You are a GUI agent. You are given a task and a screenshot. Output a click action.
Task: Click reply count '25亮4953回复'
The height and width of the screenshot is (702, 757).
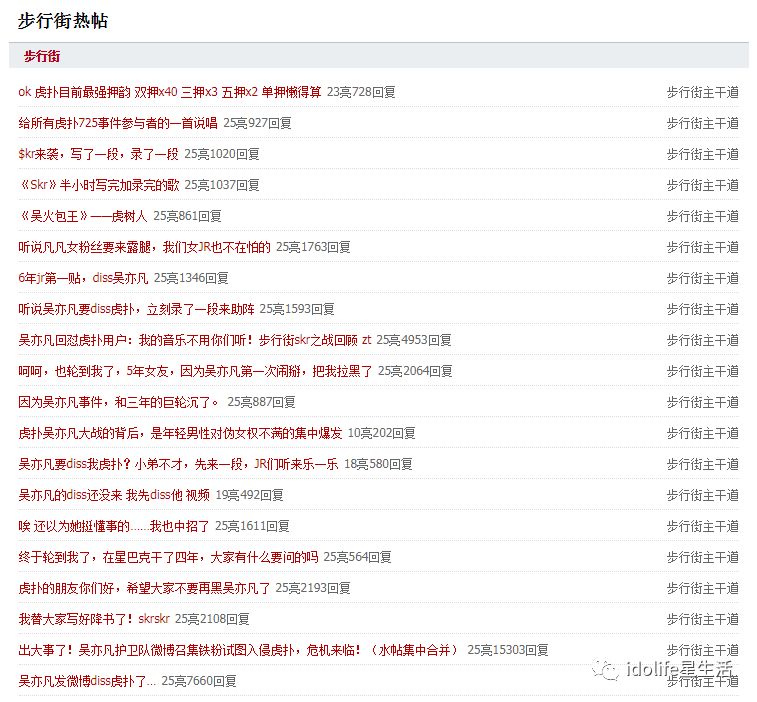point(414,340)
